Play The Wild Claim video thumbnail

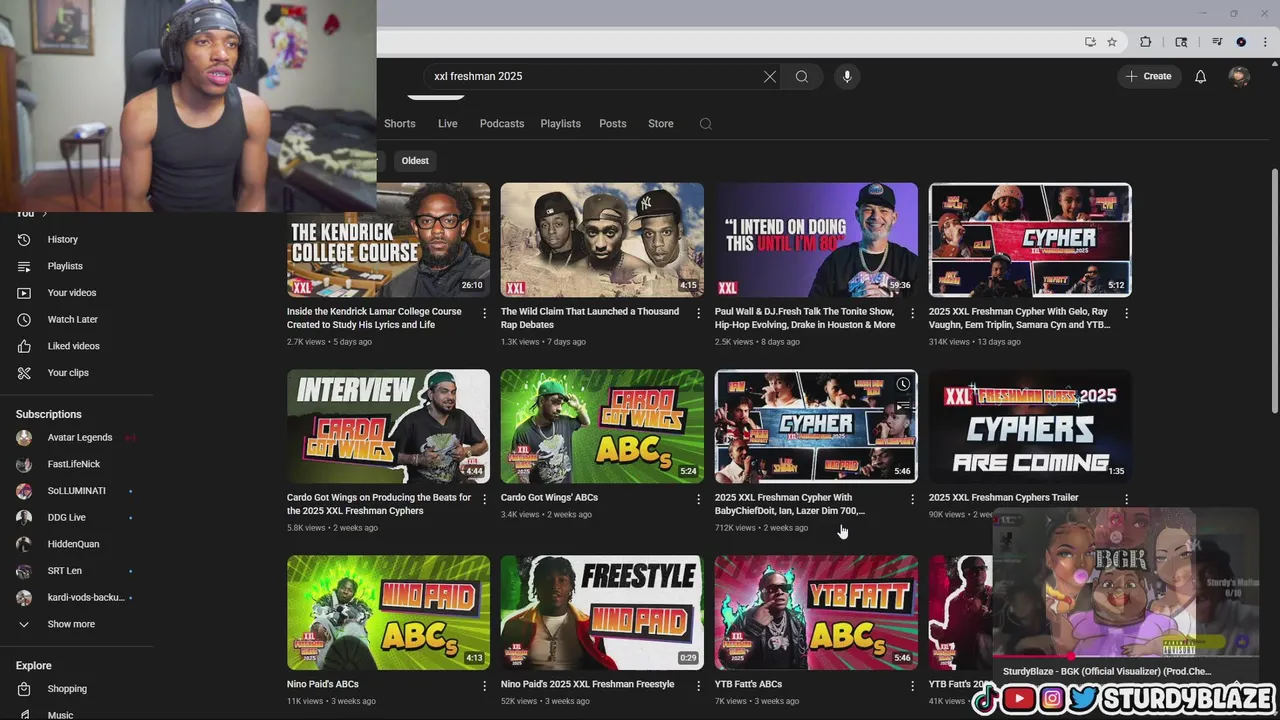(x=602, y=240)
